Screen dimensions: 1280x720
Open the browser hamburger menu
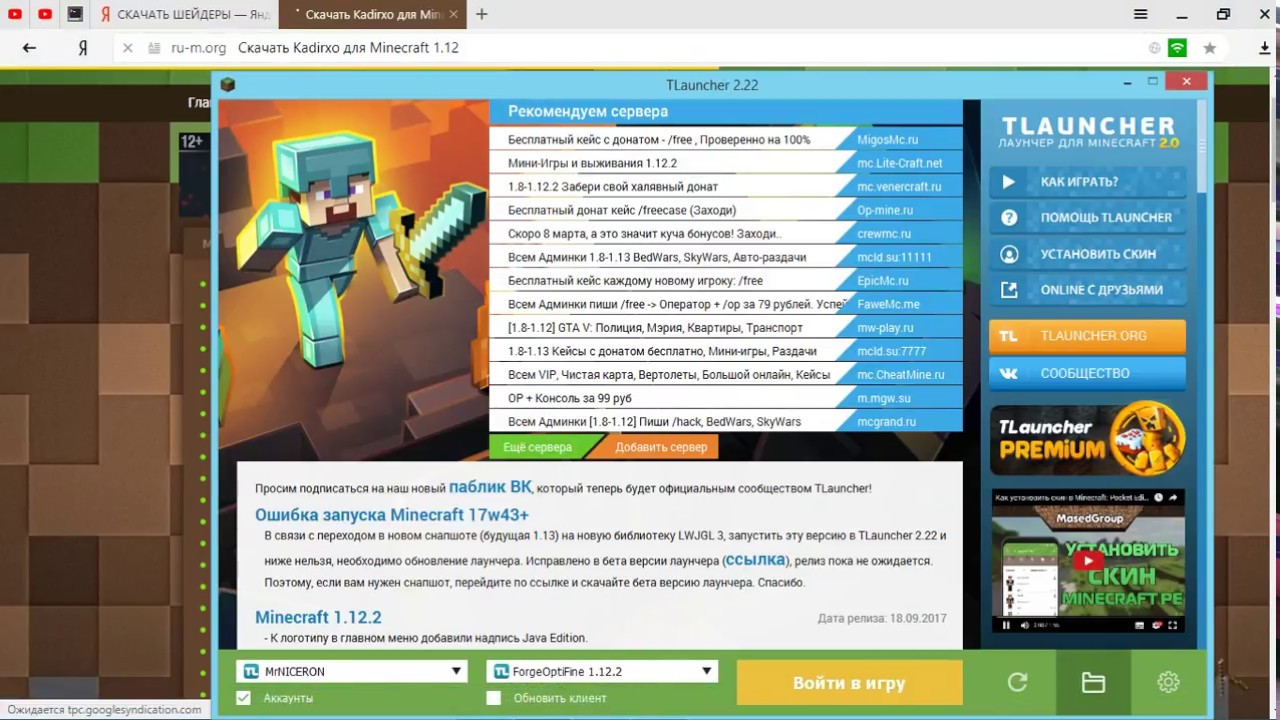tap(1141, 14)
